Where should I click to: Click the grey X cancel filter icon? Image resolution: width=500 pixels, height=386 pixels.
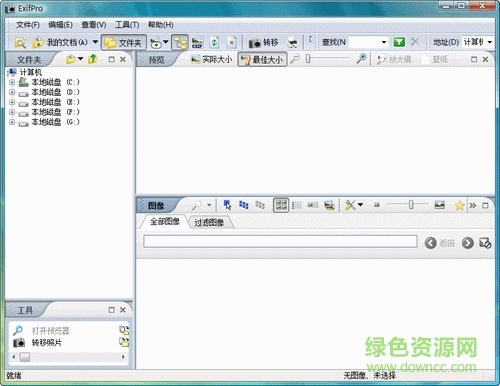tap(415, 42)
